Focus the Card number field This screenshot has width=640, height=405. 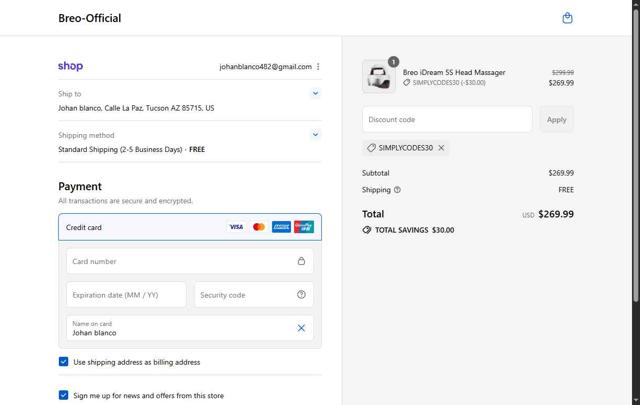[x=190, y=261]
